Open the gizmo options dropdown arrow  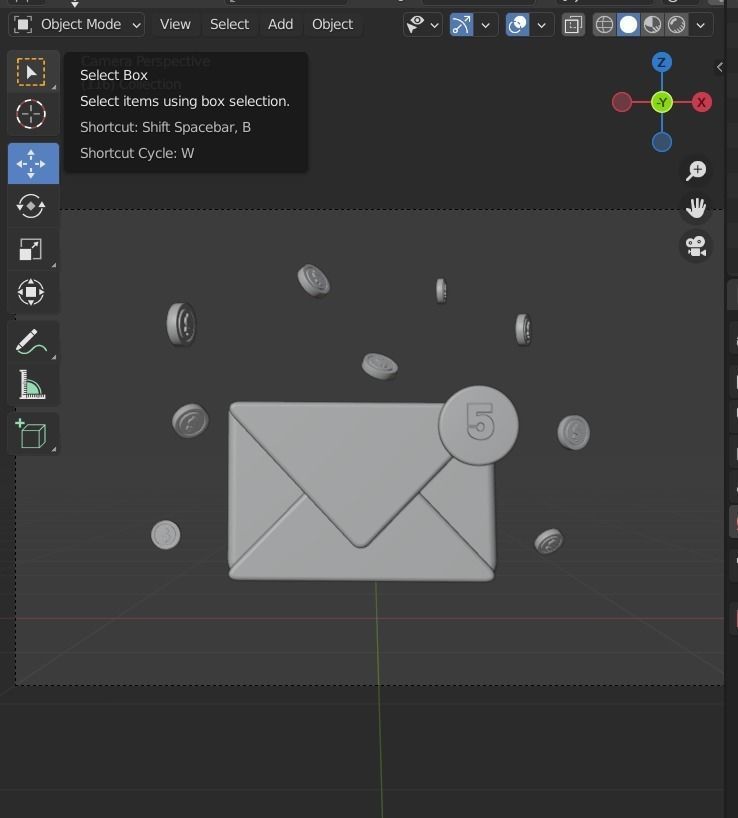click(x=486, y=25)
